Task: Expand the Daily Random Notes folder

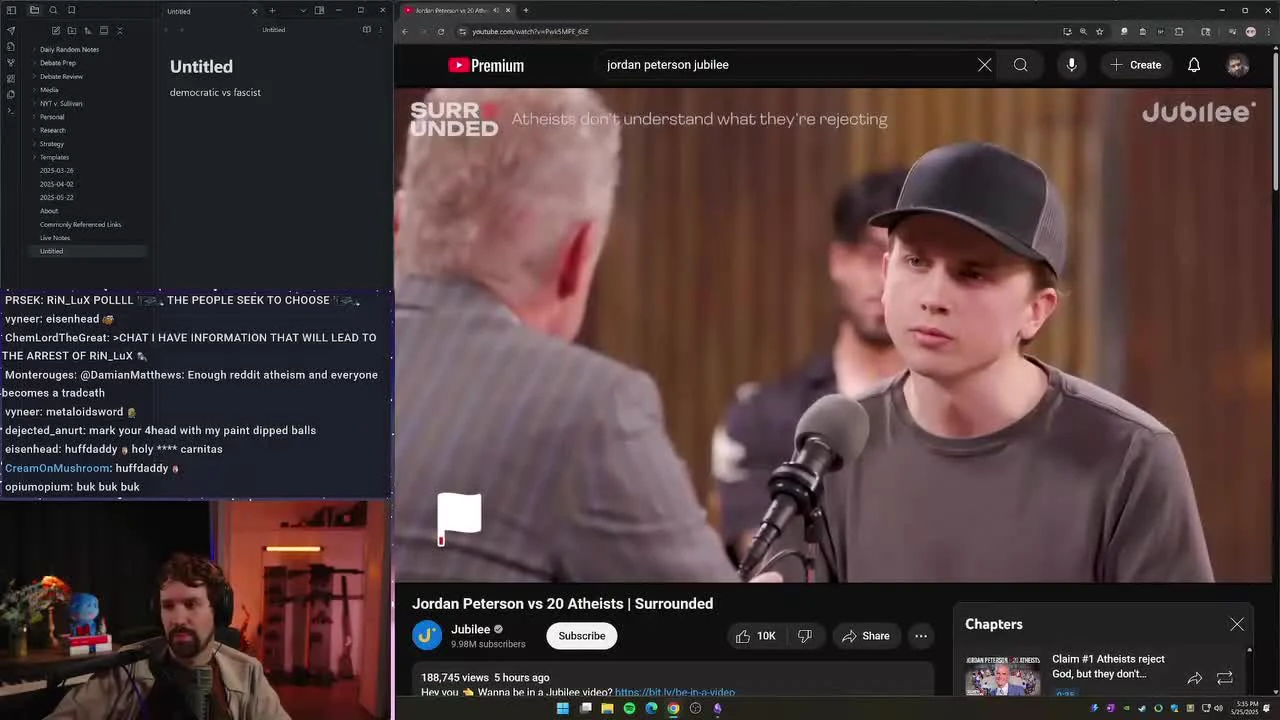Action: [x=68, y=49]
